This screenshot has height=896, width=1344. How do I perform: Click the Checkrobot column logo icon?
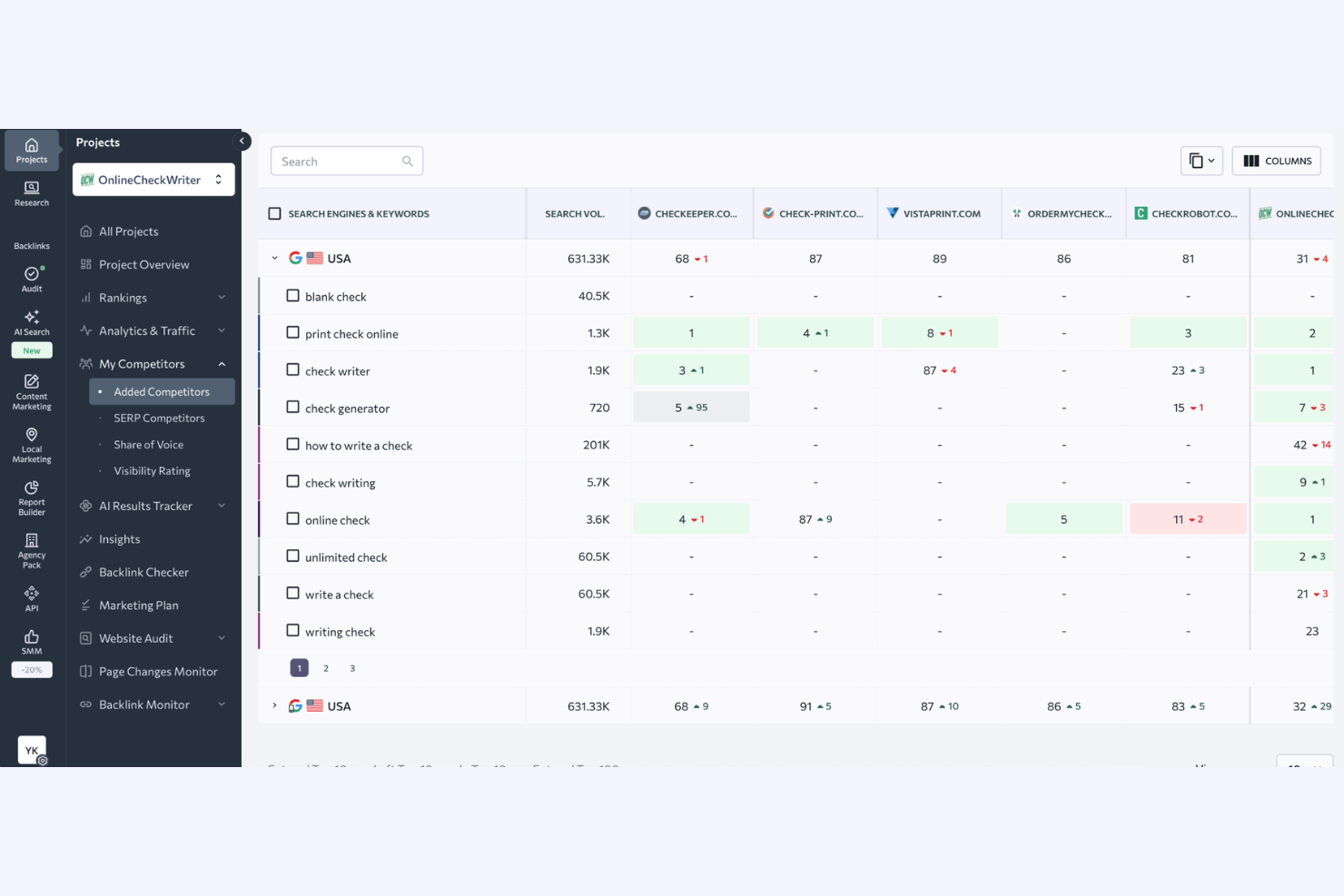(1141, 213)
